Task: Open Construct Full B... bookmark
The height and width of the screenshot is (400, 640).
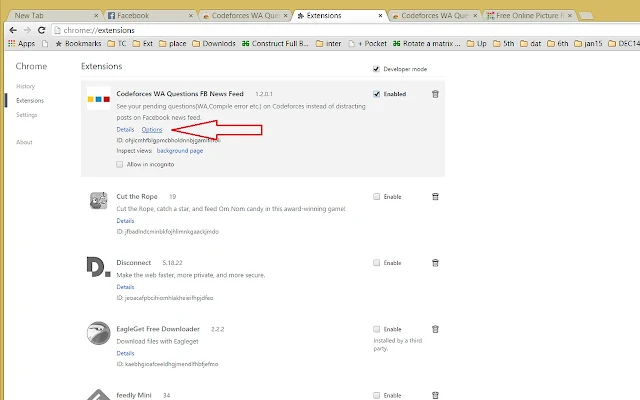Action: (x=275, y=43)
